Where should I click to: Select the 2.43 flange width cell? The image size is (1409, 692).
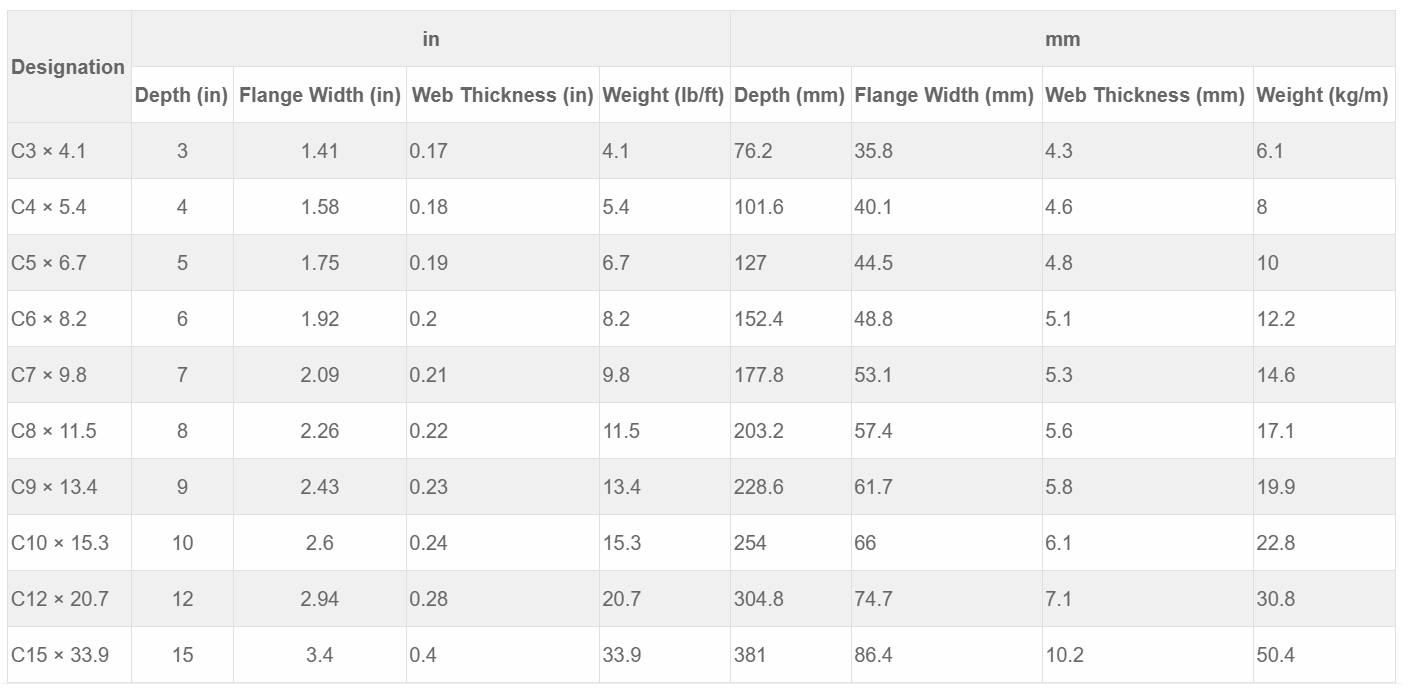coord(320,487)
